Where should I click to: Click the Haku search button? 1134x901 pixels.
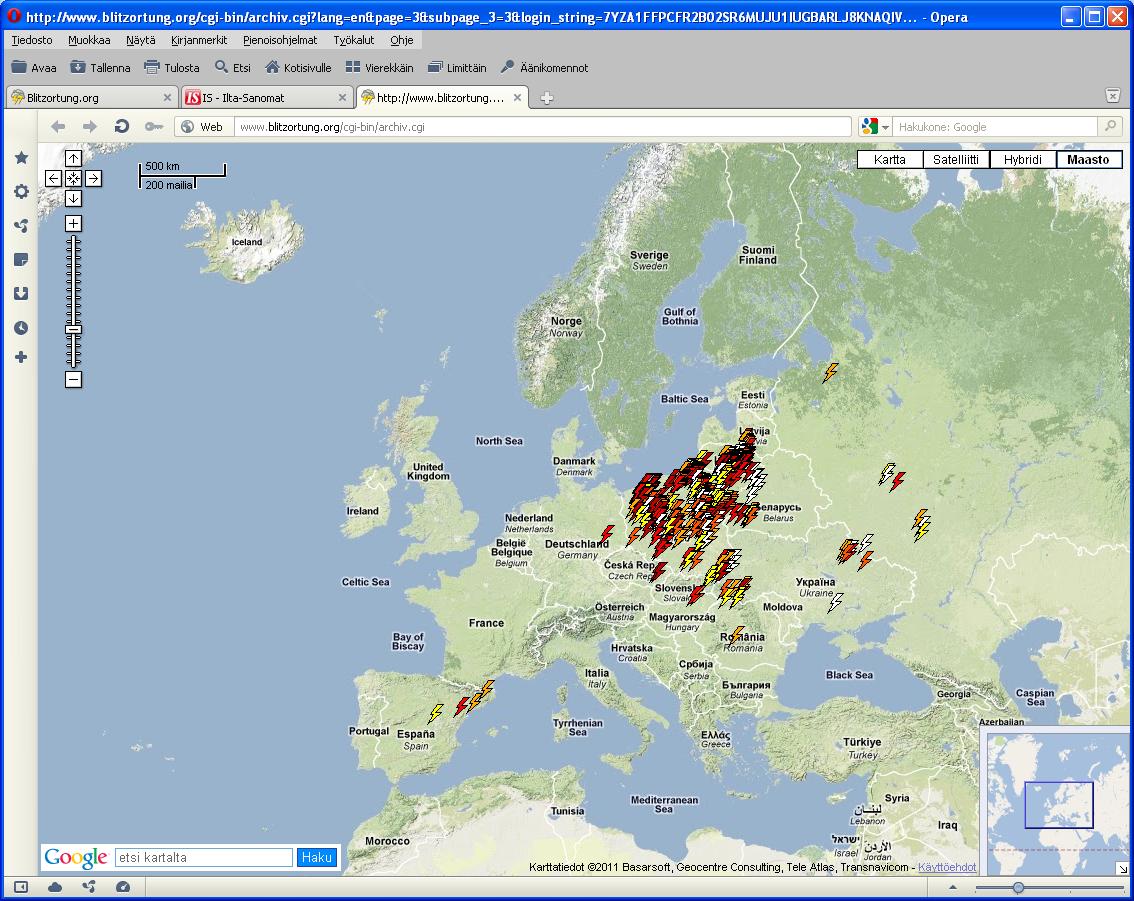click(317, 858)
